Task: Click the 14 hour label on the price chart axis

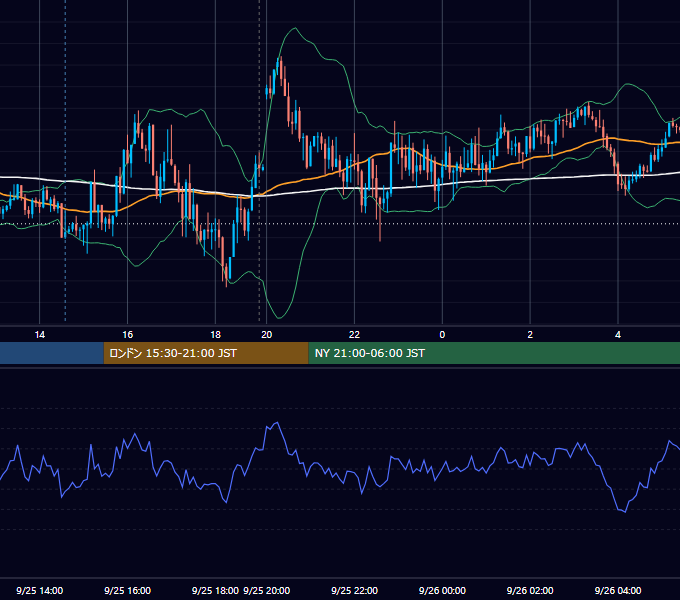Action: pyautogui.click(x=39, y=335)
